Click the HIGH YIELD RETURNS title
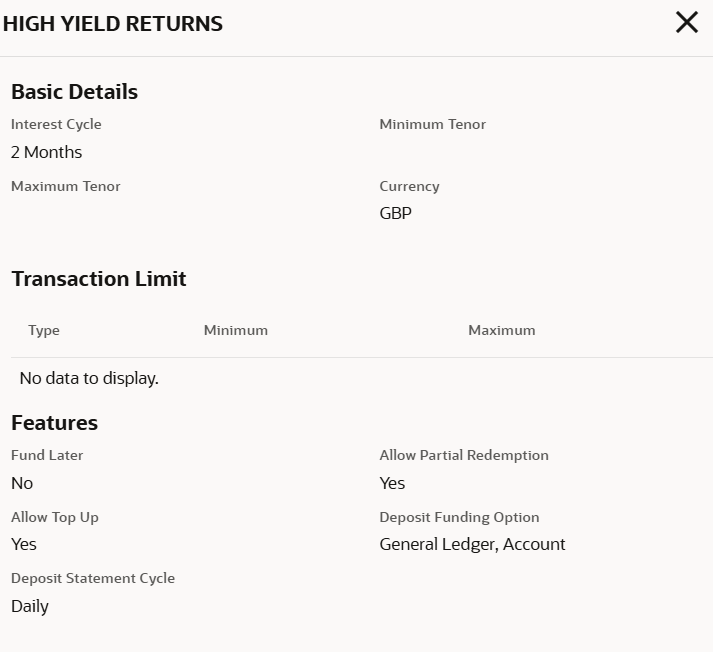This screenshot has height=652, width=713. tap(113, 24)
